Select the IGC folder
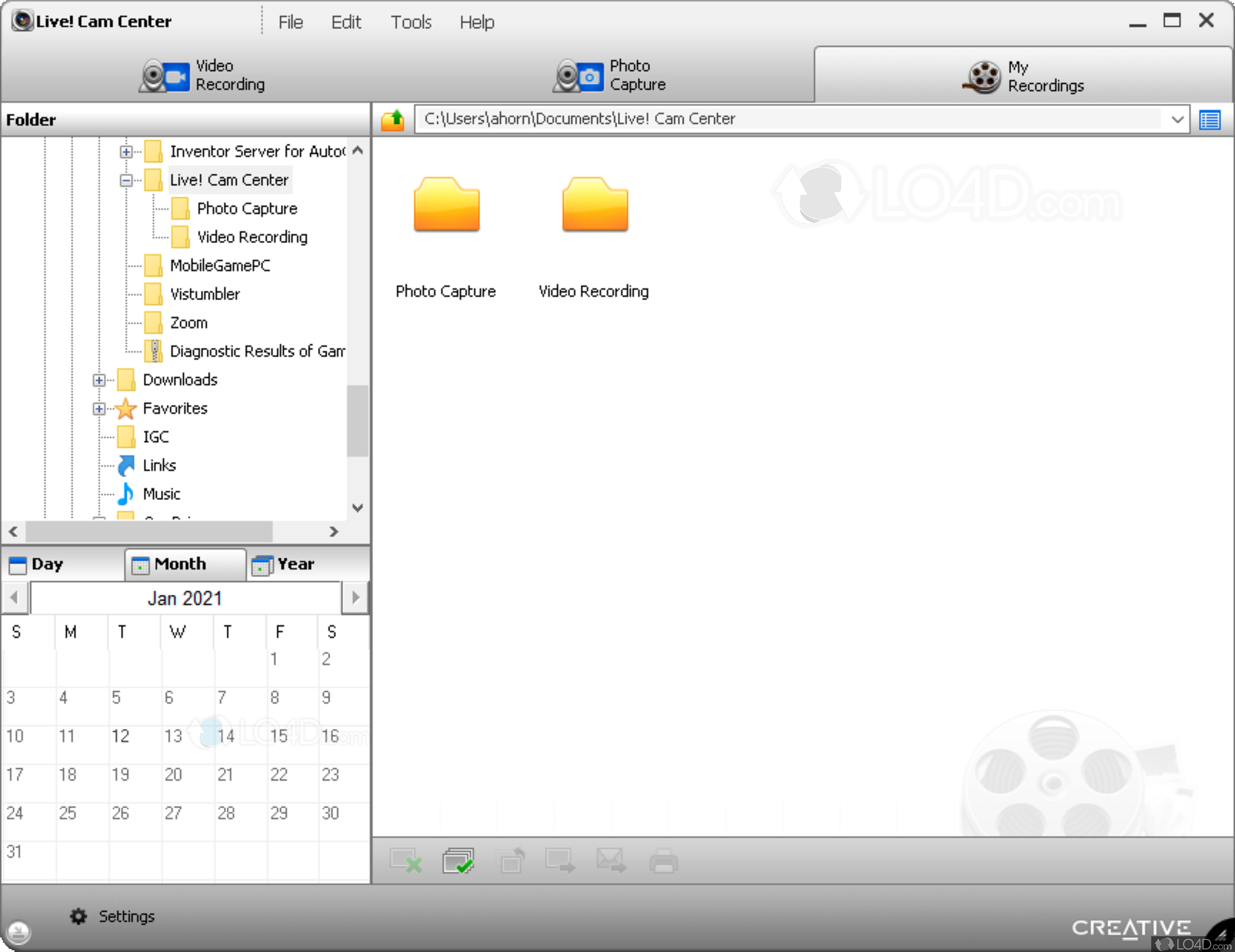Viewport: 1235px width, 952px height. (x=155, y=437)
